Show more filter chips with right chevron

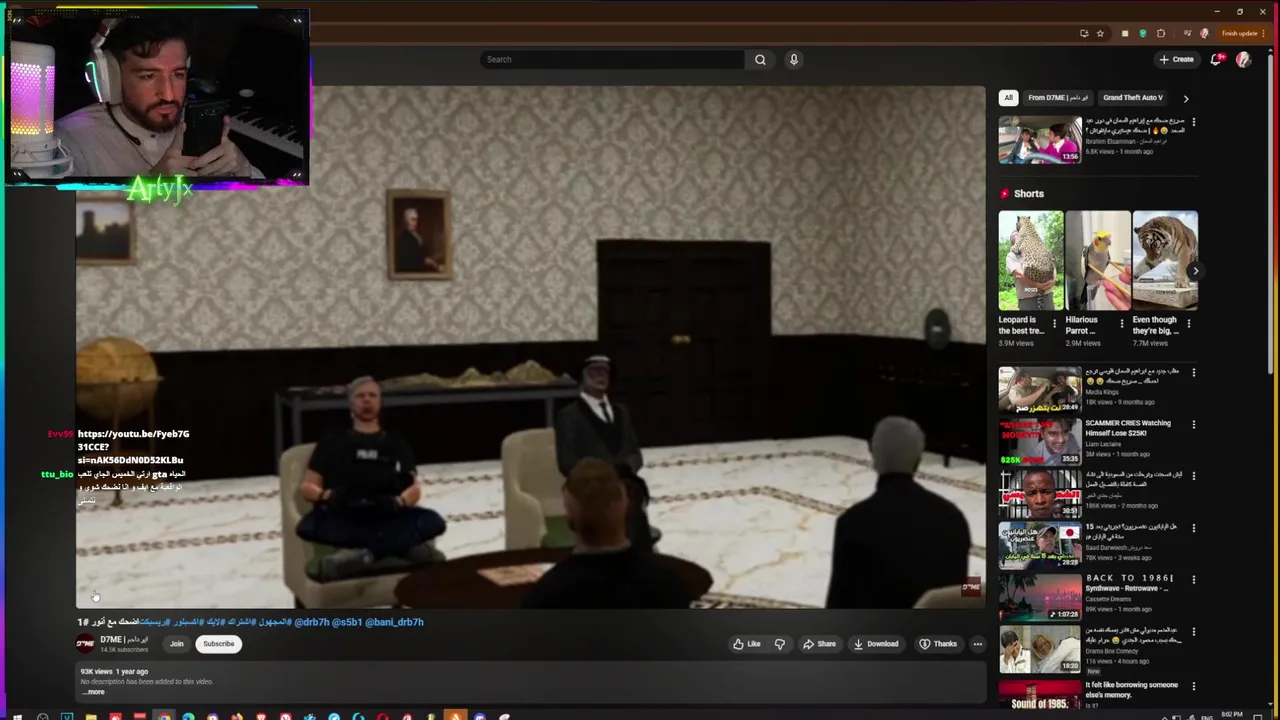coord(1185,98)
